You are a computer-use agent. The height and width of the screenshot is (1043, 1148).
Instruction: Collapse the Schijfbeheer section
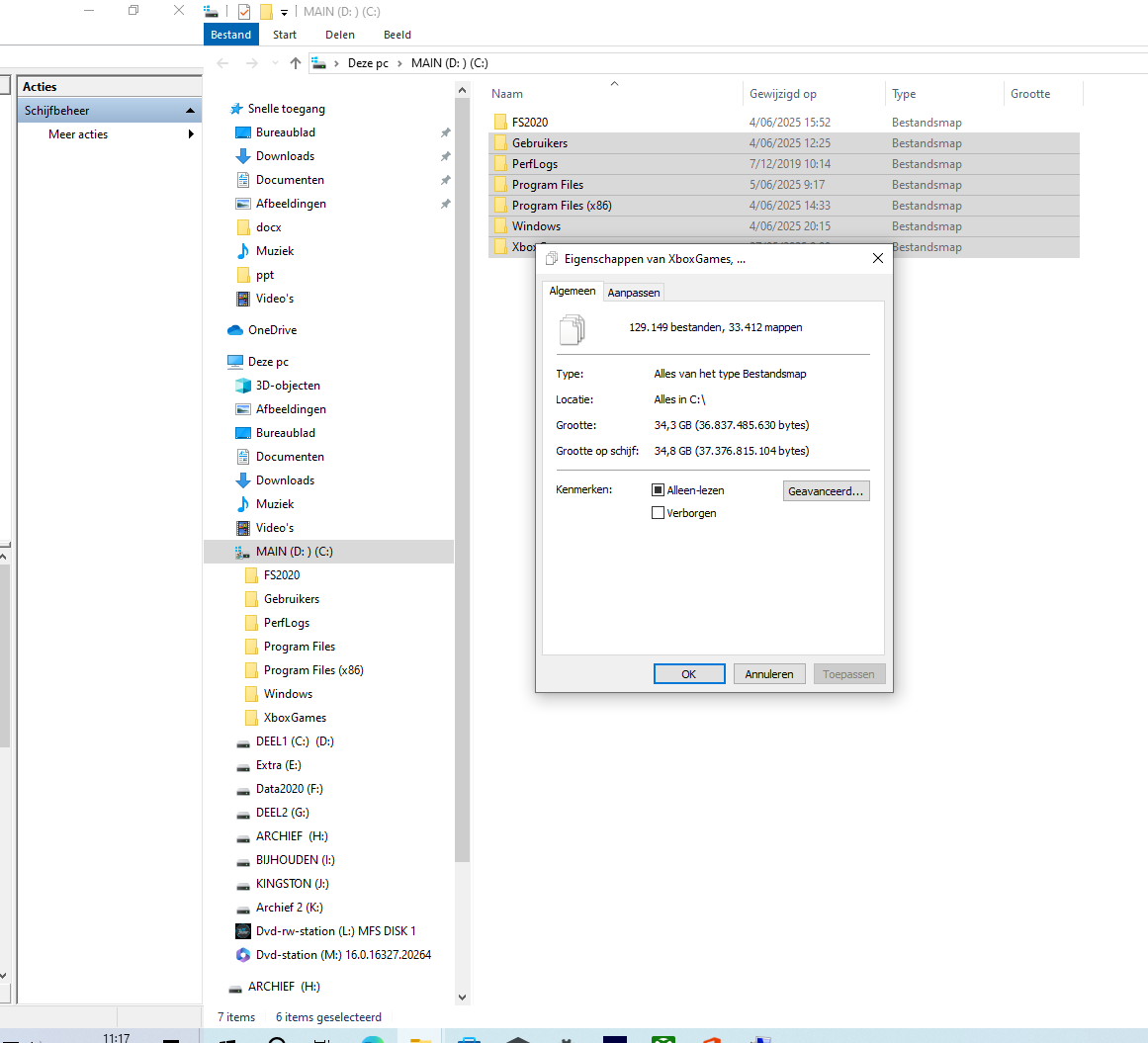191,111
